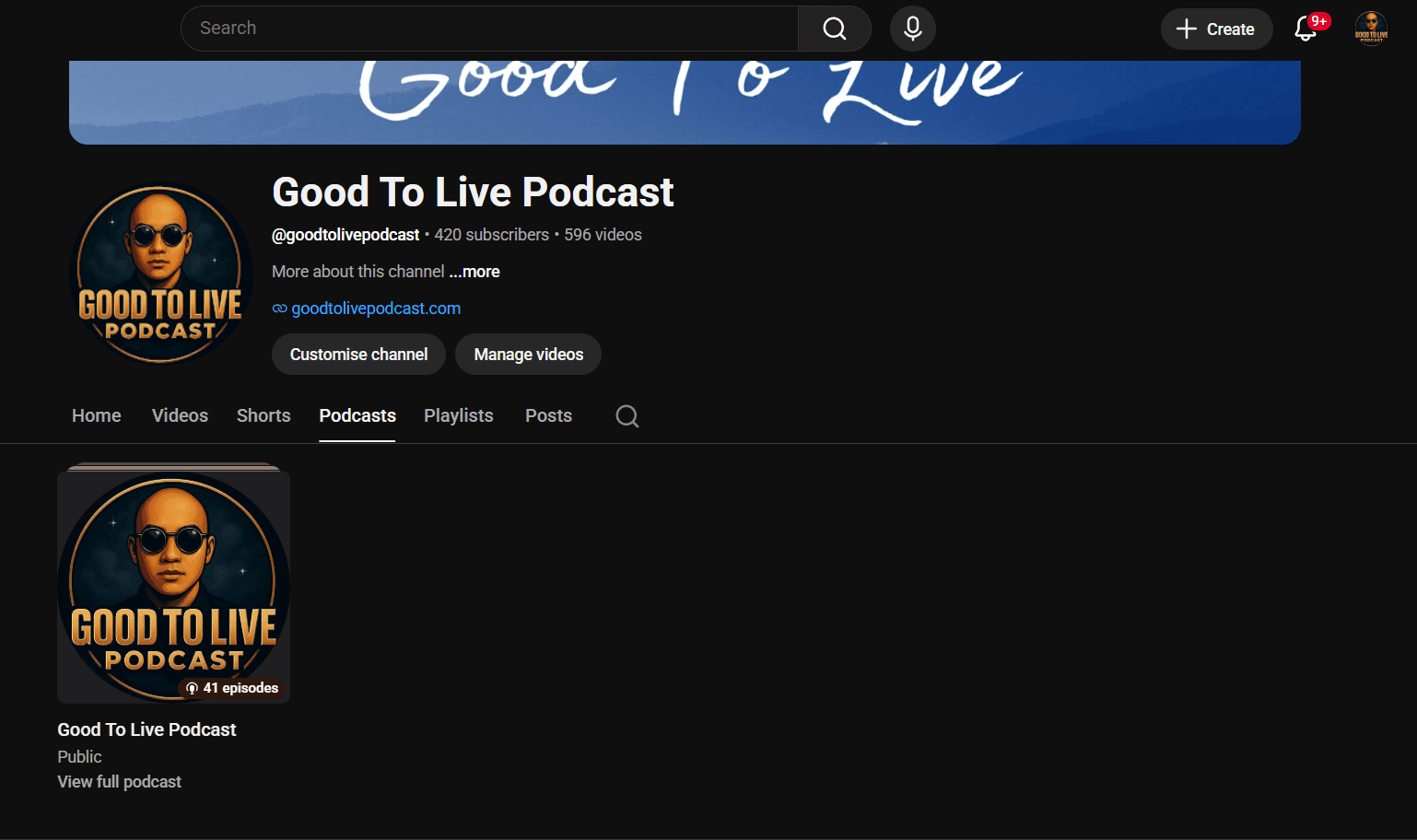
Task: Activate voice search microphone icon
Action: point(913,29)
